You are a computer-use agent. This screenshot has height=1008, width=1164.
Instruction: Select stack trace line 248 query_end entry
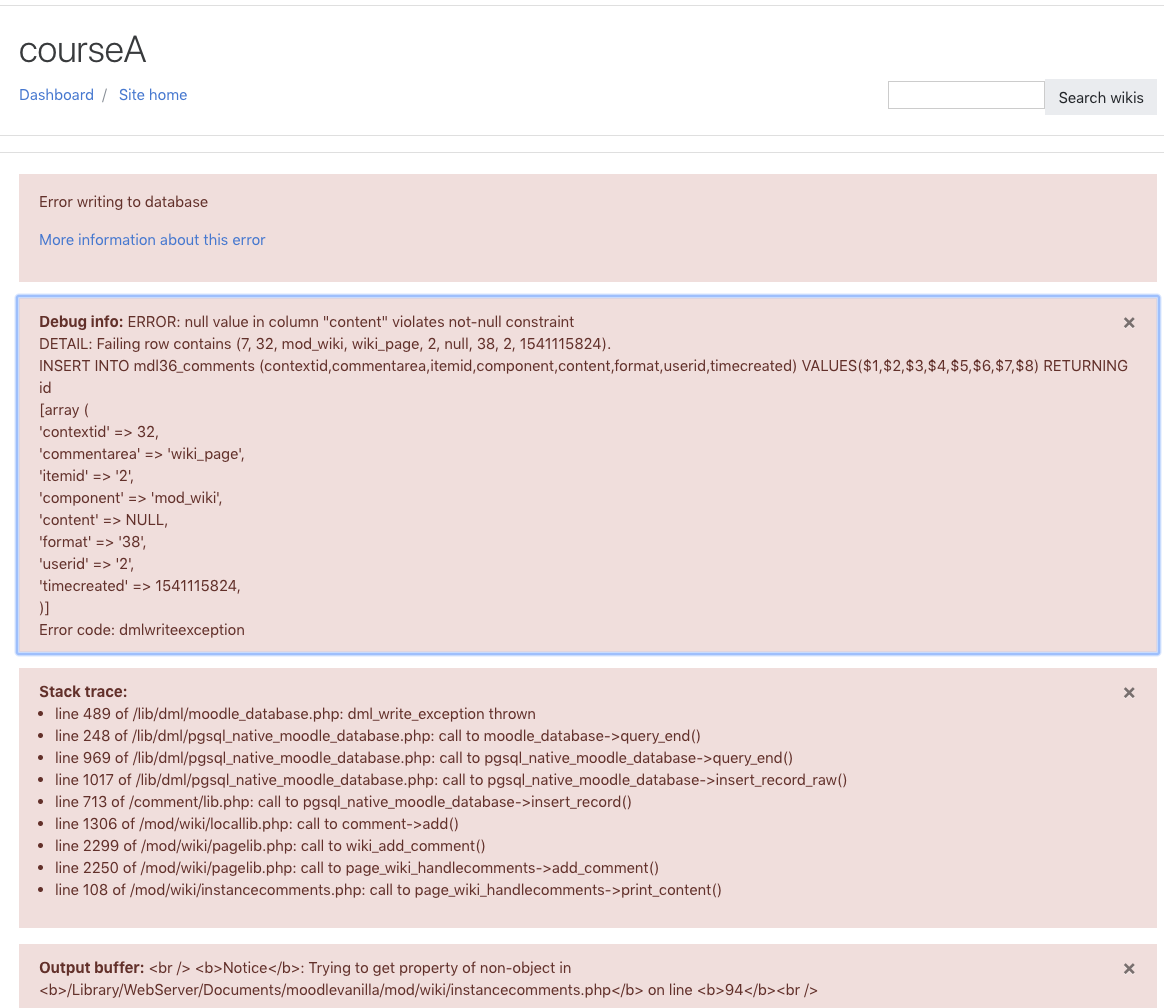[x=377, y=736]
